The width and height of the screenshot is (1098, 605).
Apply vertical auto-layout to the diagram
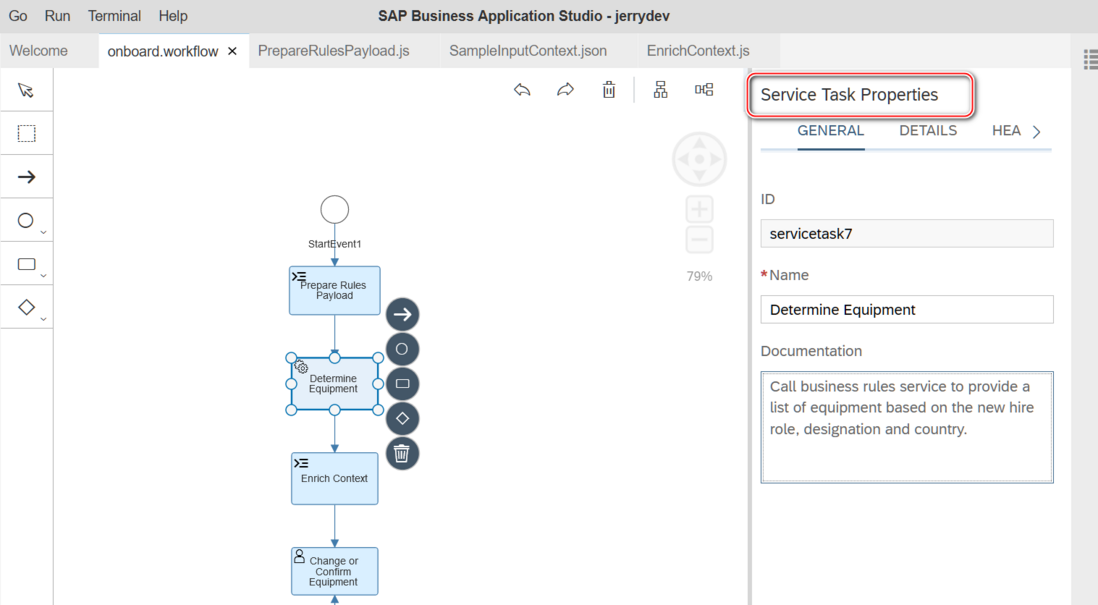pos(660,90)
